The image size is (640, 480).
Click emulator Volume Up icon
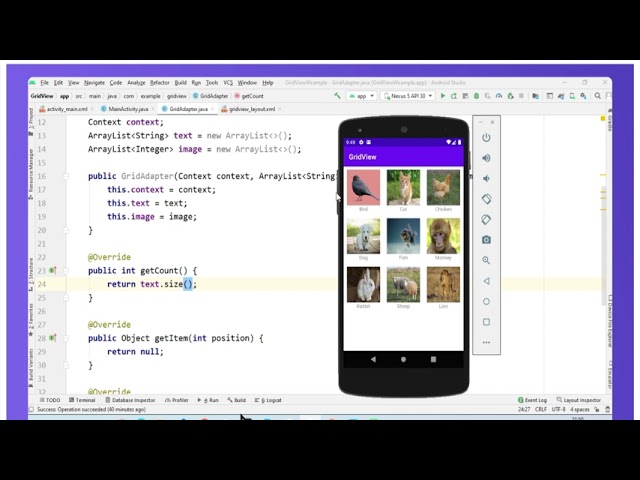click(x=486, y=158)
